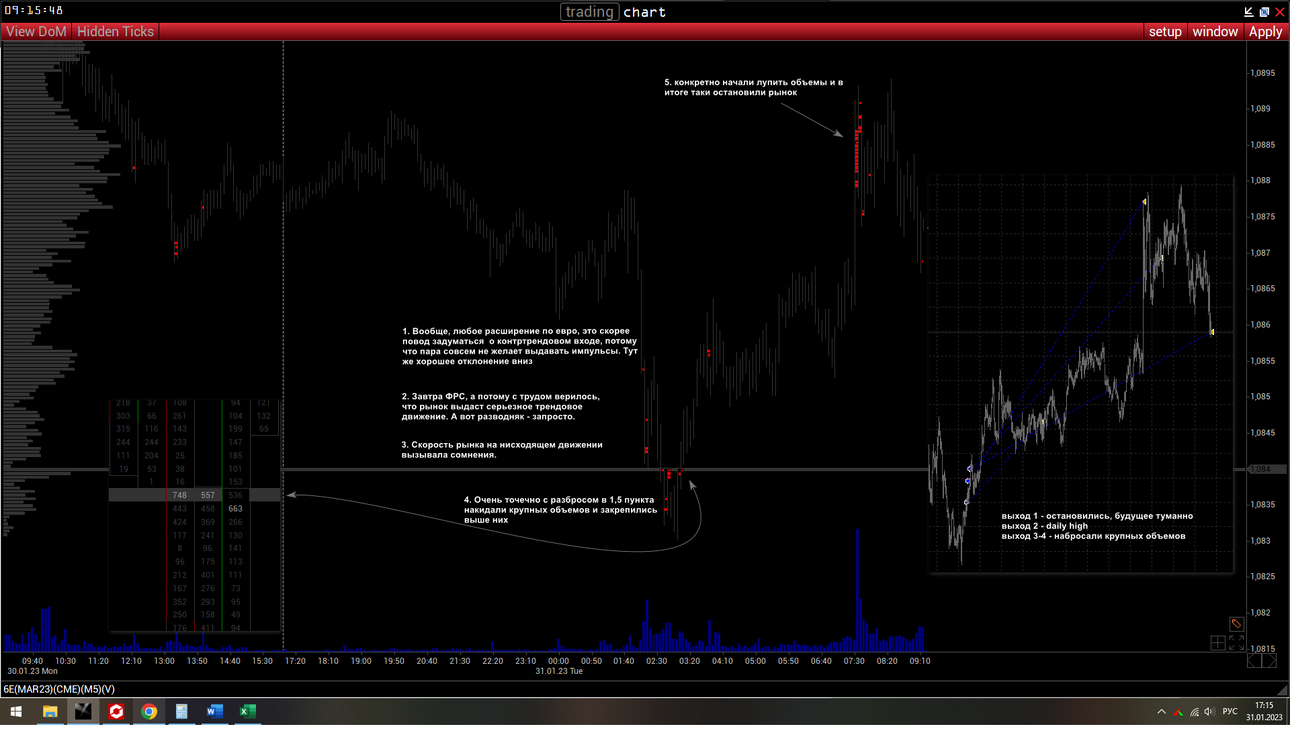
Task: Open the View DoM menu
Action: (x=36, y=32)
